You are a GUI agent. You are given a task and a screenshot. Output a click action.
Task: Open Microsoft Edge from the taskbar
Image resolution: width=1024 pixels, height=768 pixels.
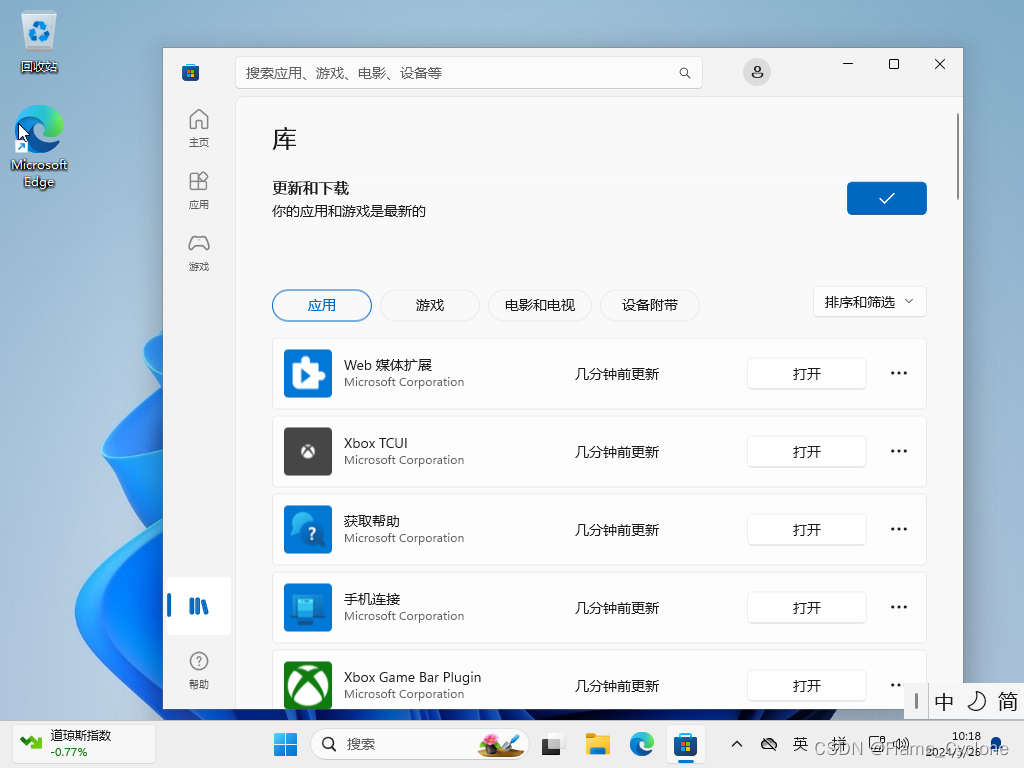tap(641, 744)
